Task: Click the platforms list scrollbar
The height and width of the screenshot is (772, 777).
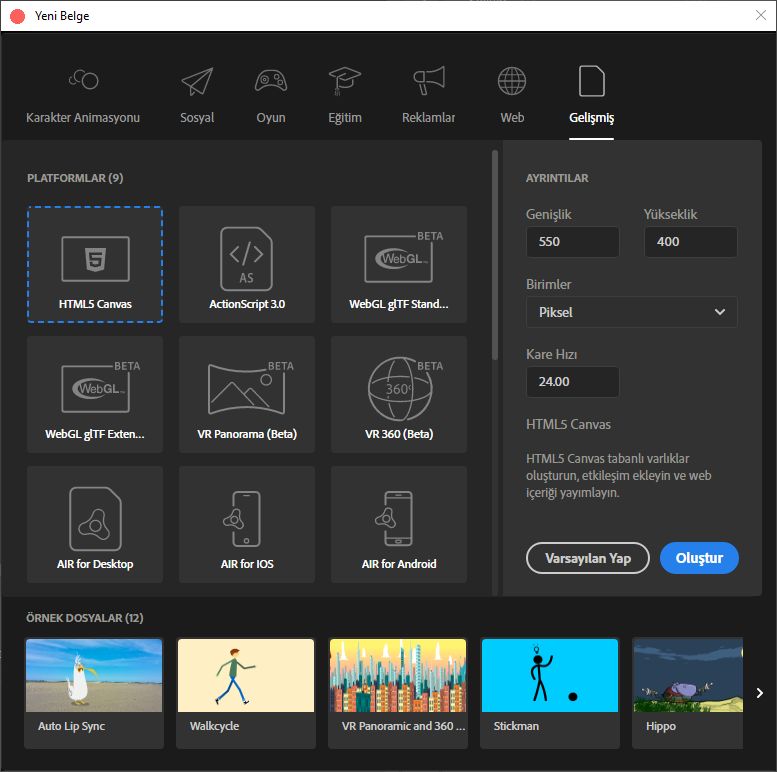Action: pos(495,255)
